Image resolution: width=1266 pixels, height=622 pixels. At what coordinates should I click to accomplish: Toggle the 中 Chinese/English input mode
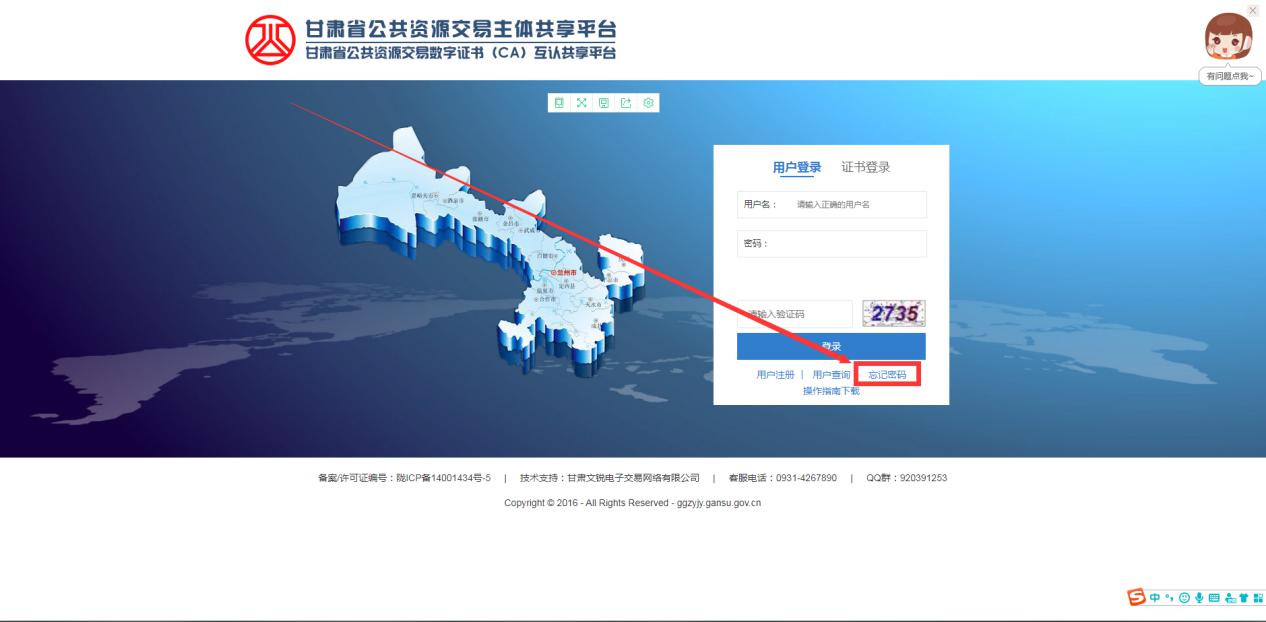click(1154, 598)
